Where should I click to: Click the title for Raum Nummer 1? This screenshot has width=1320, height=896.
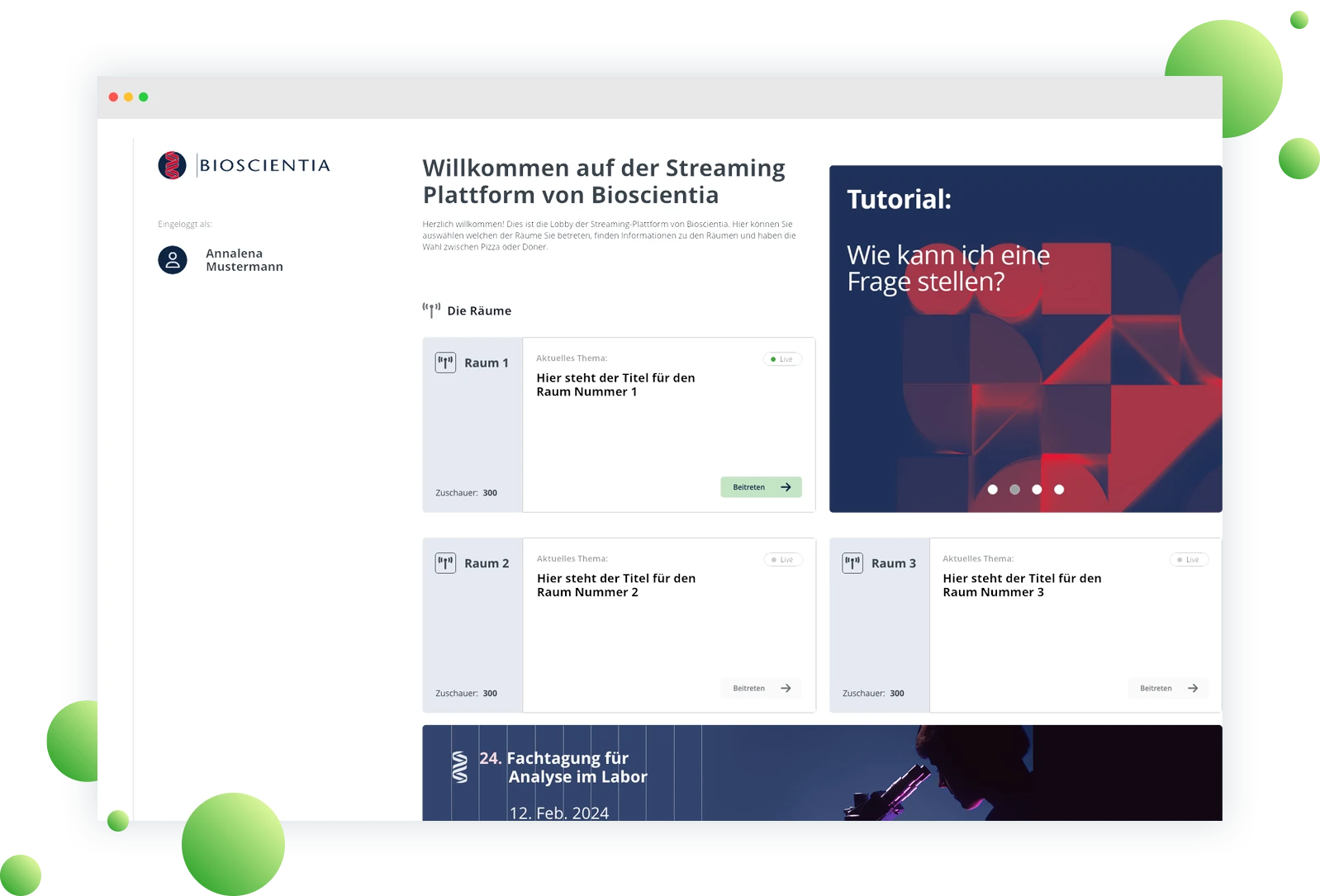615,385
